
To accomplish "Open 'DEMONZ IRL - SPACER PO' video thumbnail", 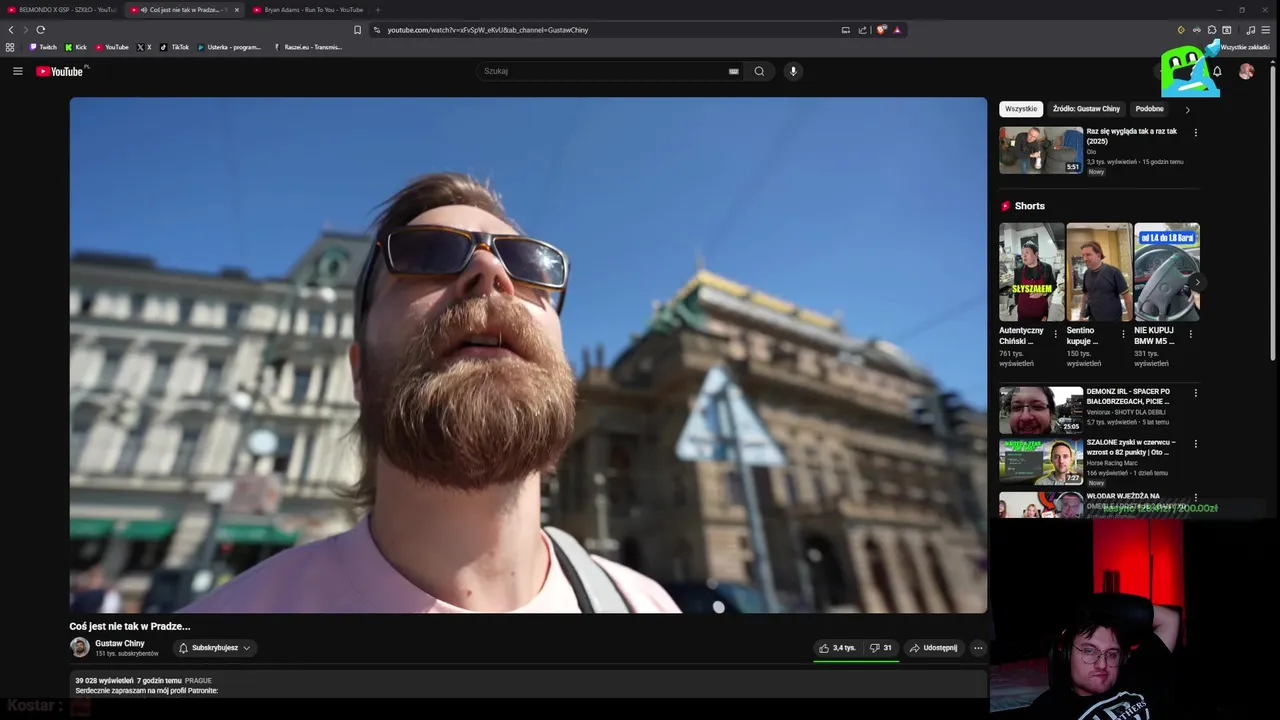I will (1041, 410).
